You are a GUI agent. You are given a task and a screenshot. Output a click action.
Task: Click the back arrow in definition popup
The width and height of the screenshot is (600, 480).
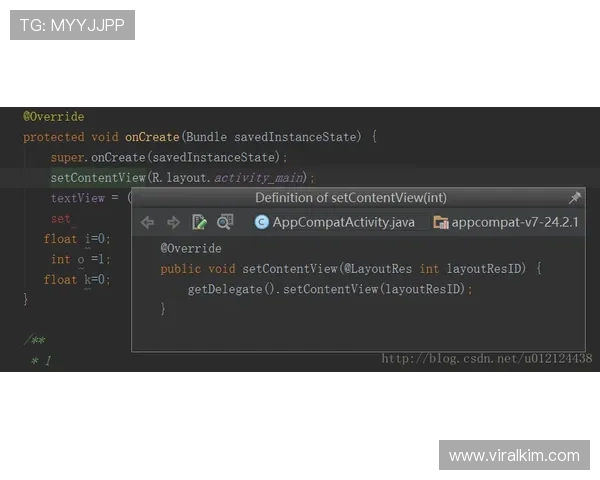[148, 222]
